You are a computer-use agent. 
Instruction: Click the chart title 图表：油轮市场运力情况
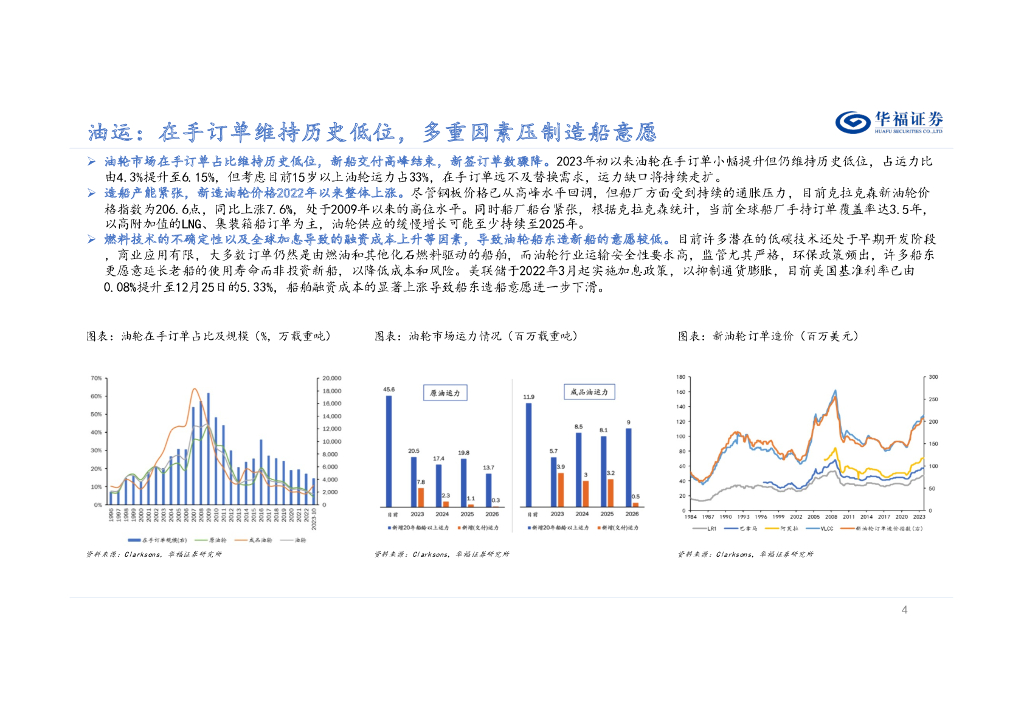click(x=476, y=336)
